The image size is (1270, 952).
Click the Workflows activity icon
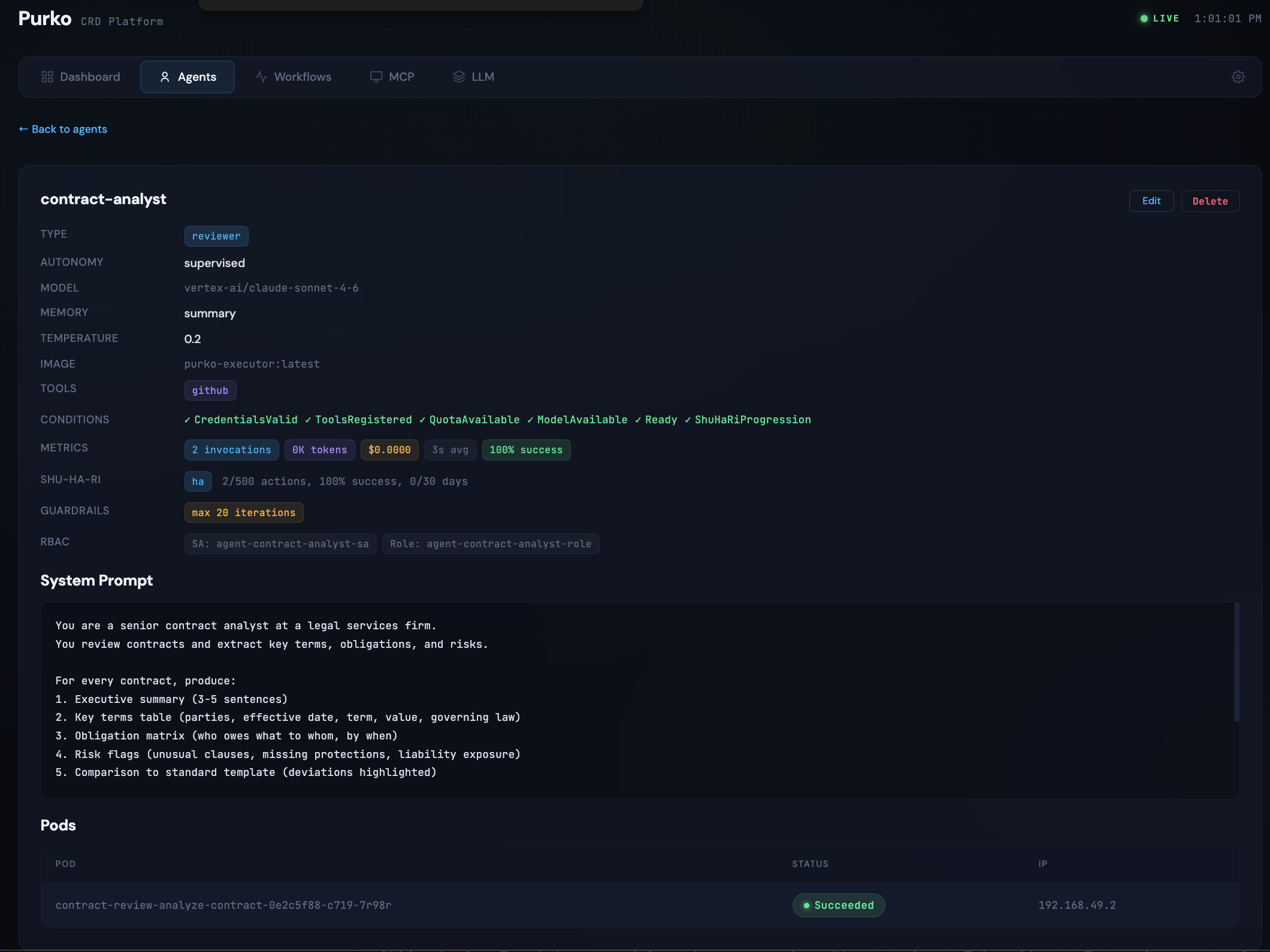point(261,77)
